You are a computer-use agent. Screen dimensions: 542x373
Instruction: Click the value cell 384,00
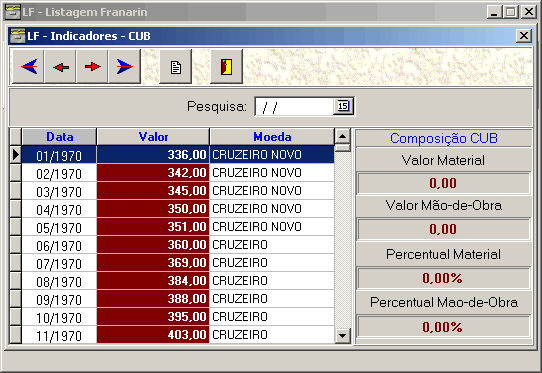coord(153,280)
